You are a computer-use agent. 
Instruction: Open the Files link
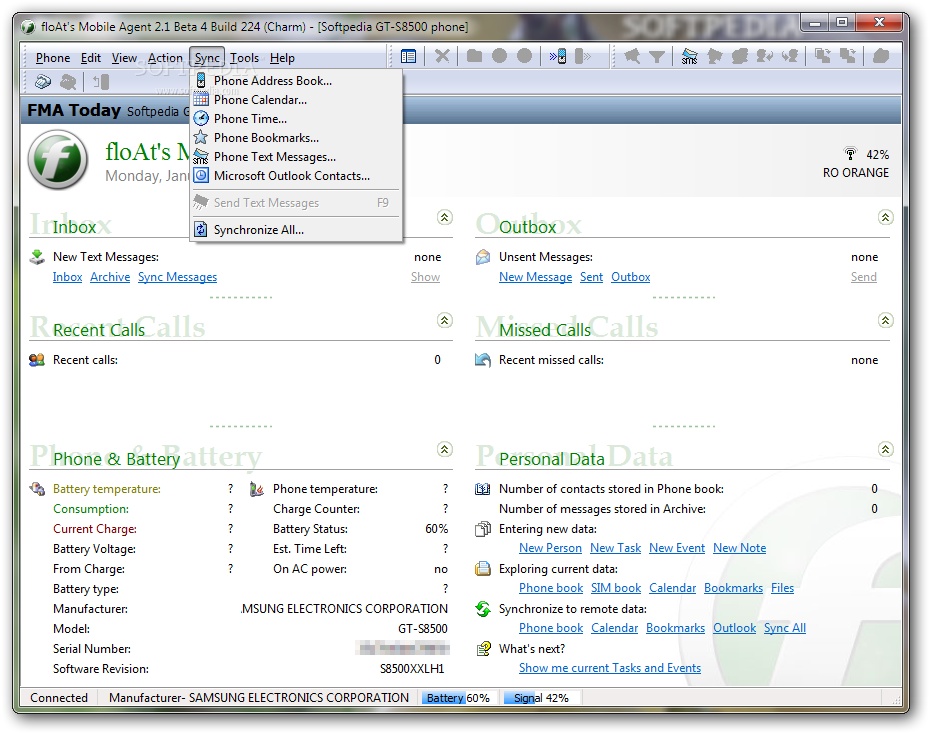click(x=782, y=588)
